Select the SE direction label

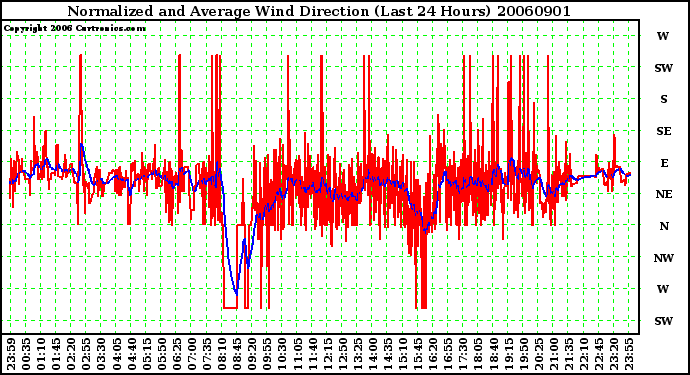664,131
